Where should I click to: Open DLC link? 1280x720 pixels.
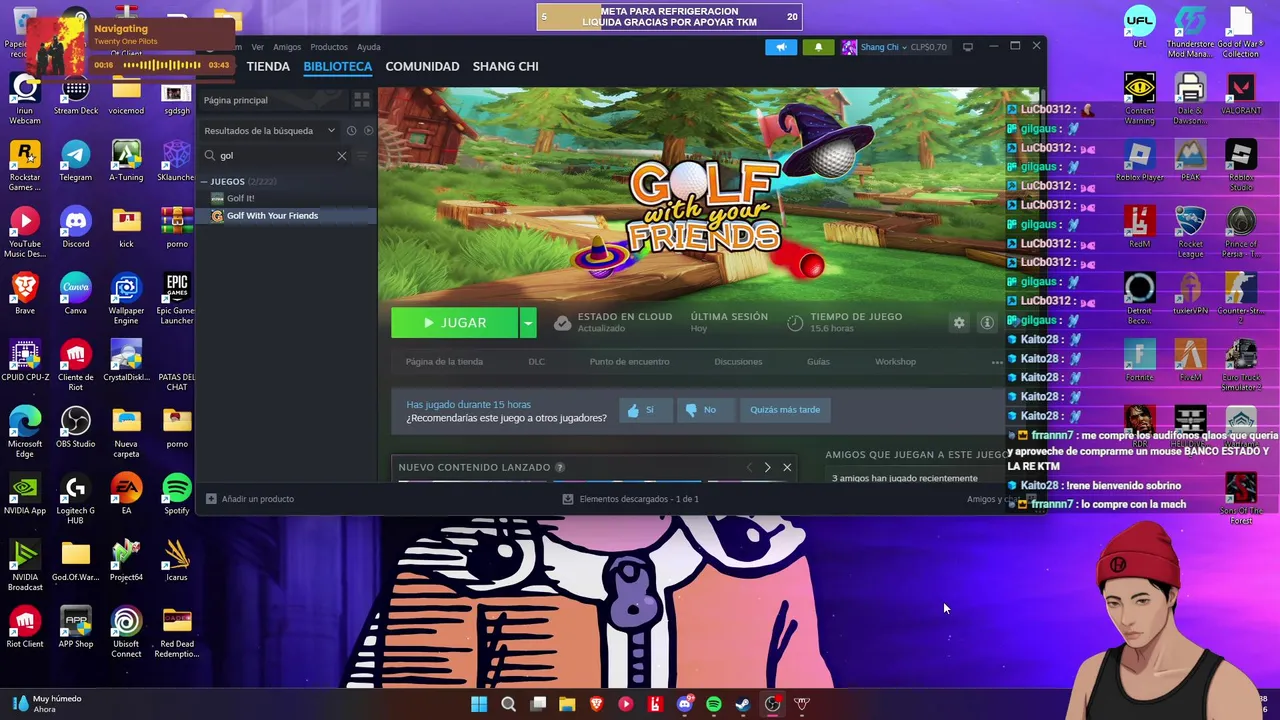point(536,362)
